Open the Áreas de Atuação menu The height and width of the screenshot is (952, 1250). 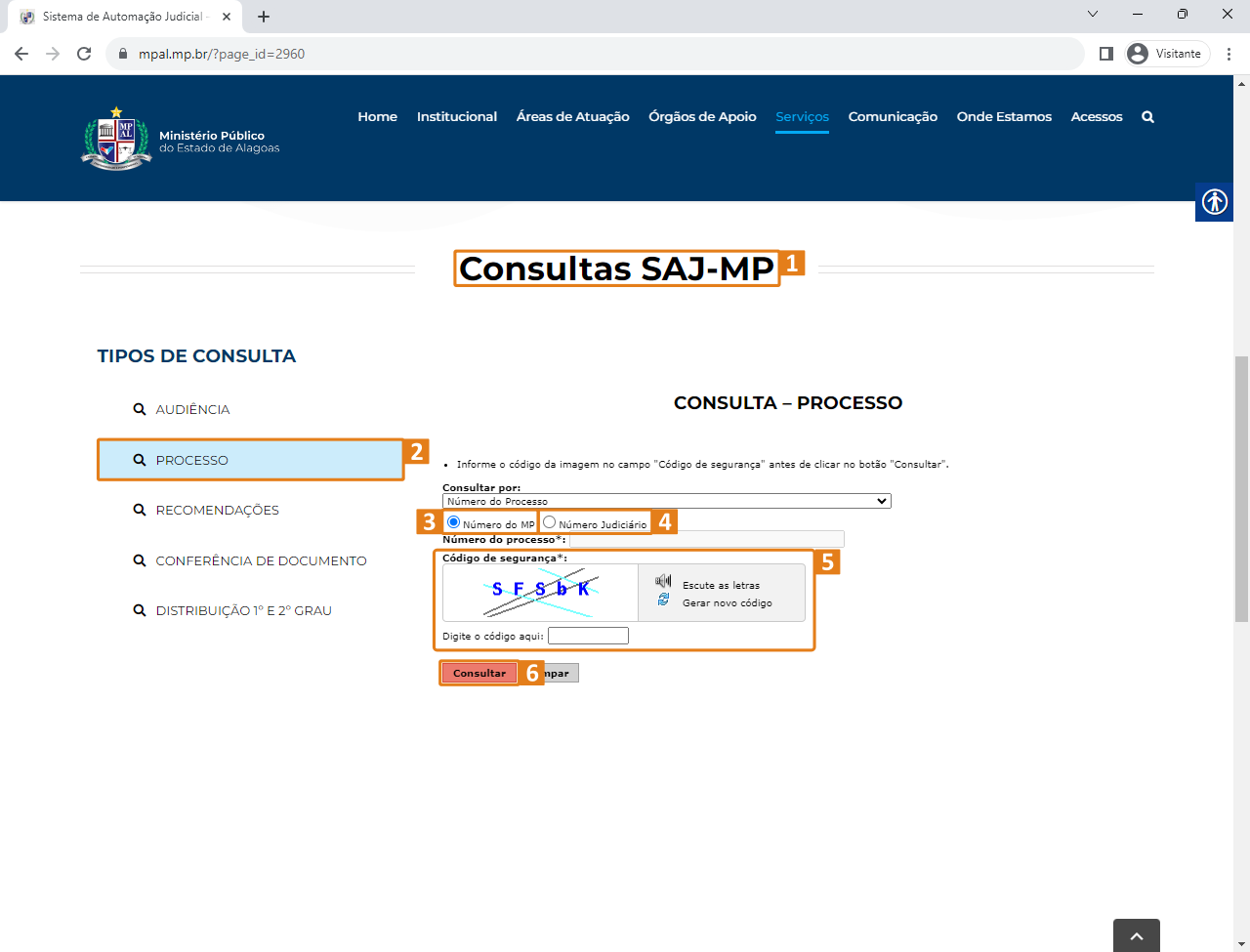click(573, 117)
